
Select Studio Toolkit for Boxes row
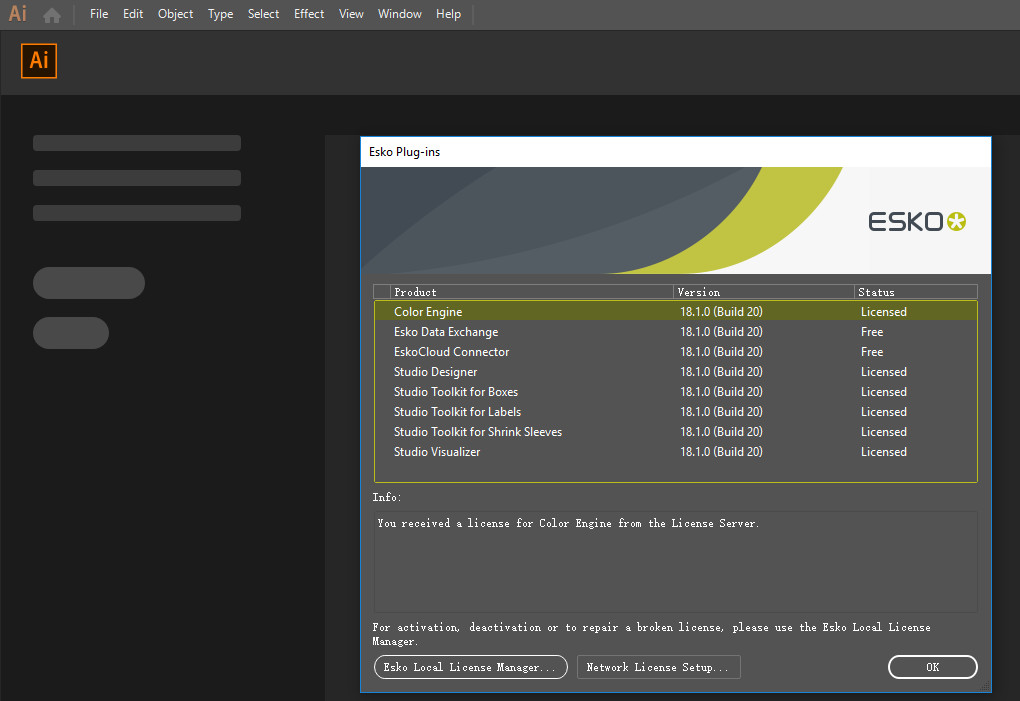point(676,391)
